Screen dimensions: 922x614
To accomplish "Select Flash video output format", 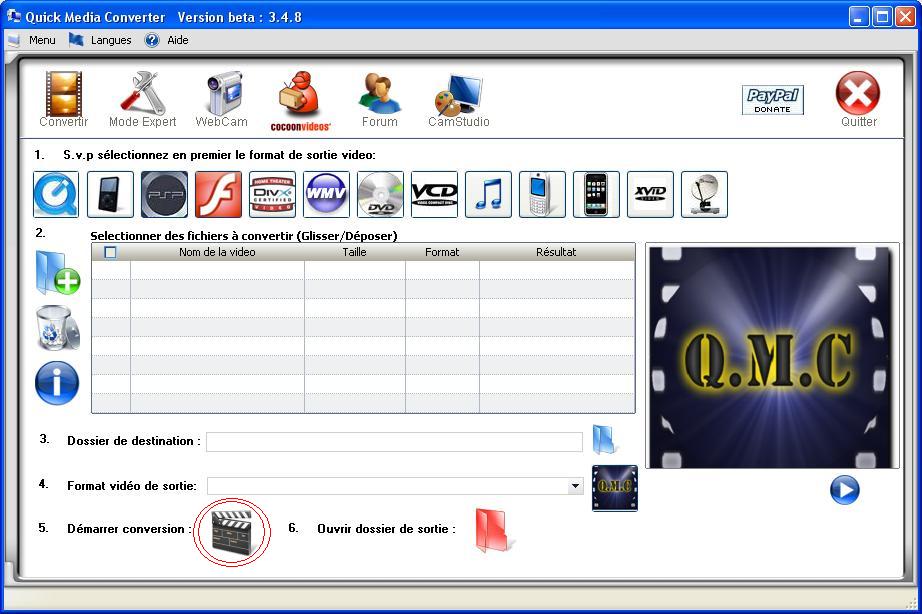I will [218, 194].
